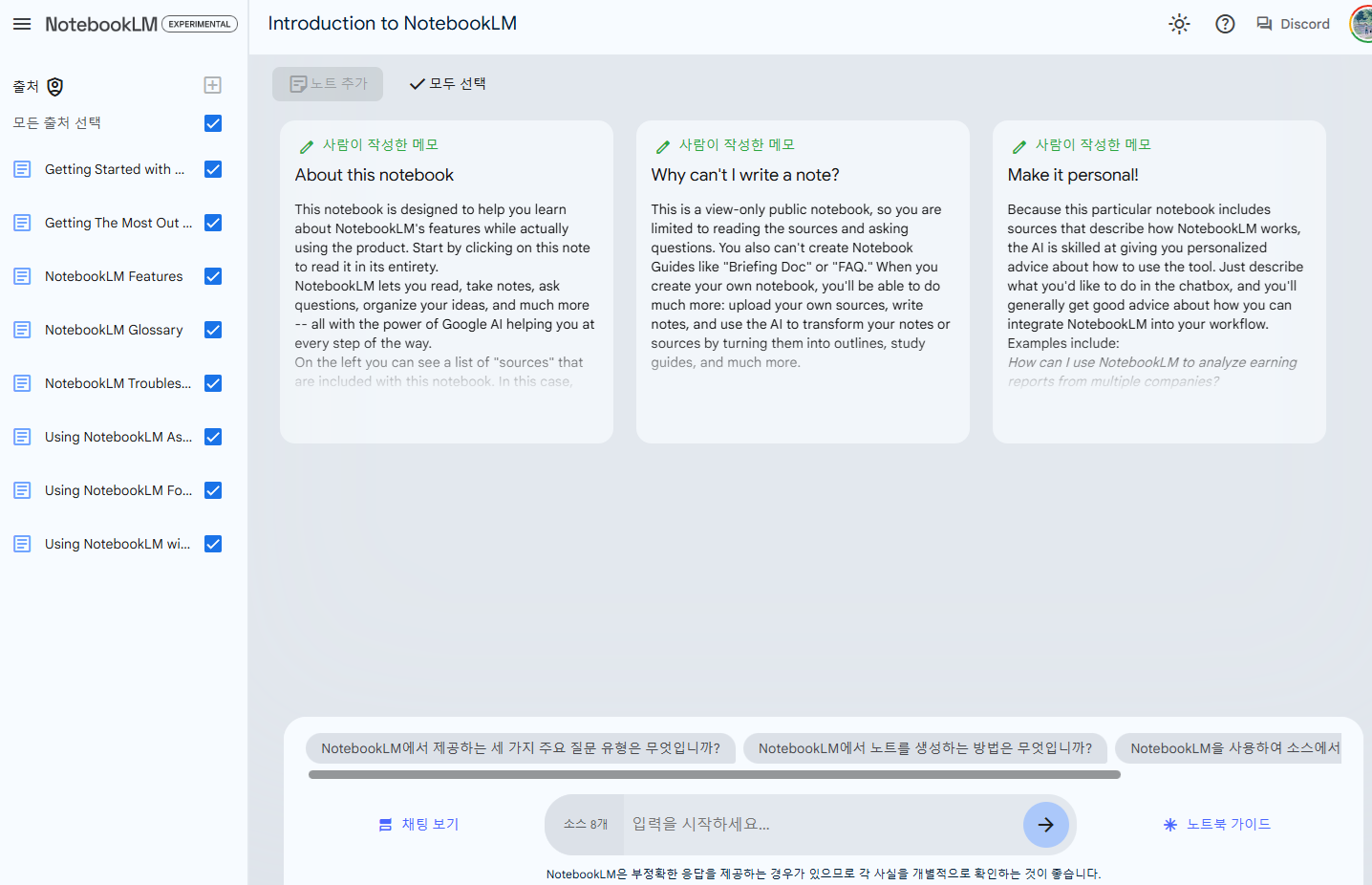Click the user profile avatar

pos(1361,24)
